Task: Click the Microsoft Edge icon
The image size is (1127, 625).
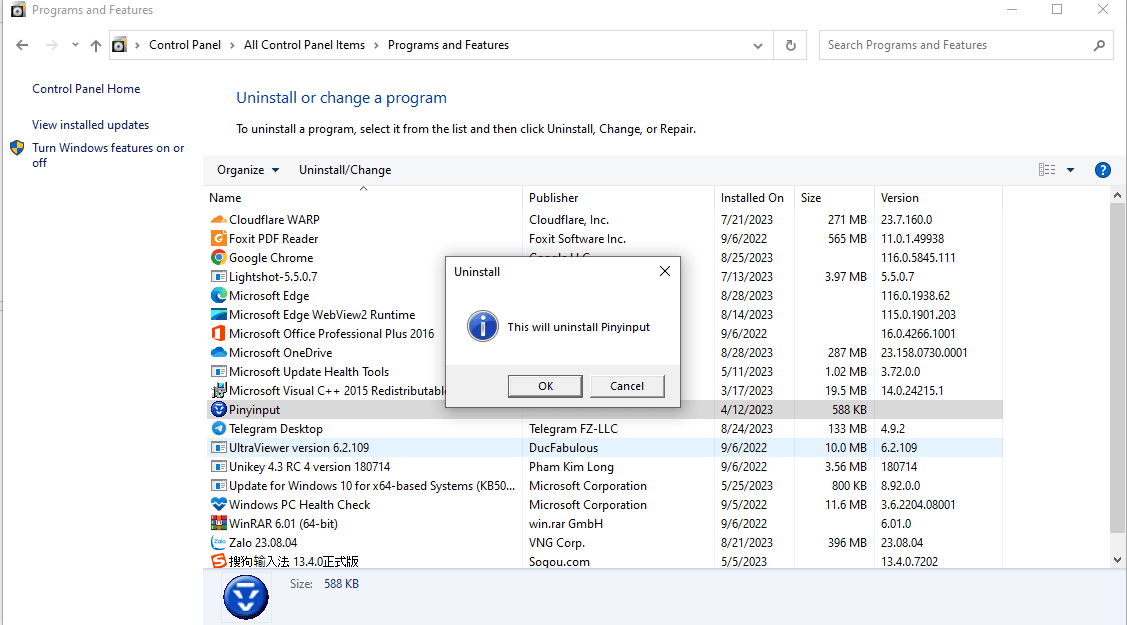Action: tap(218, 296)
